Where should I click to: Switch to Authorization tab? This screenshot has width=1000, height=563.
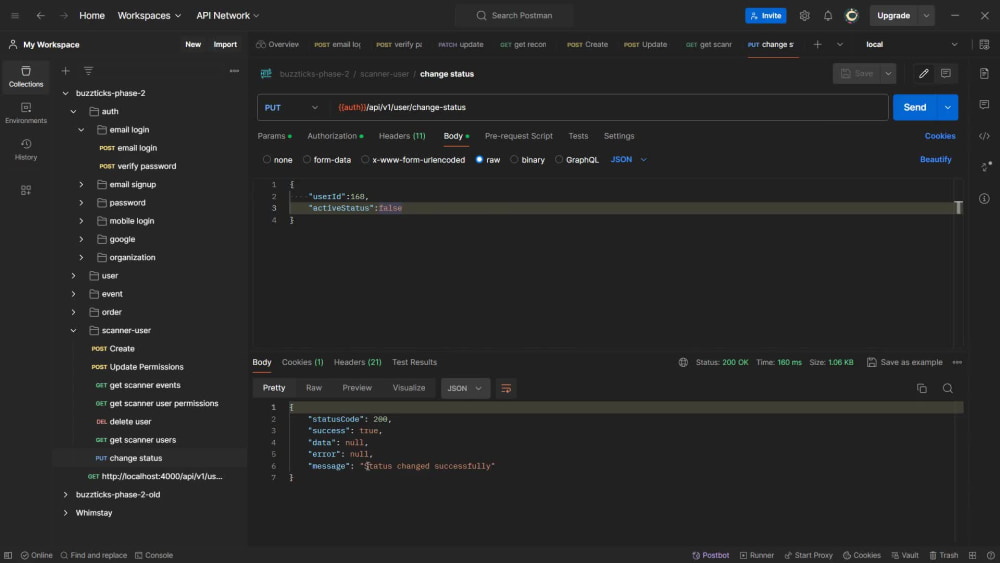(335, 136)
